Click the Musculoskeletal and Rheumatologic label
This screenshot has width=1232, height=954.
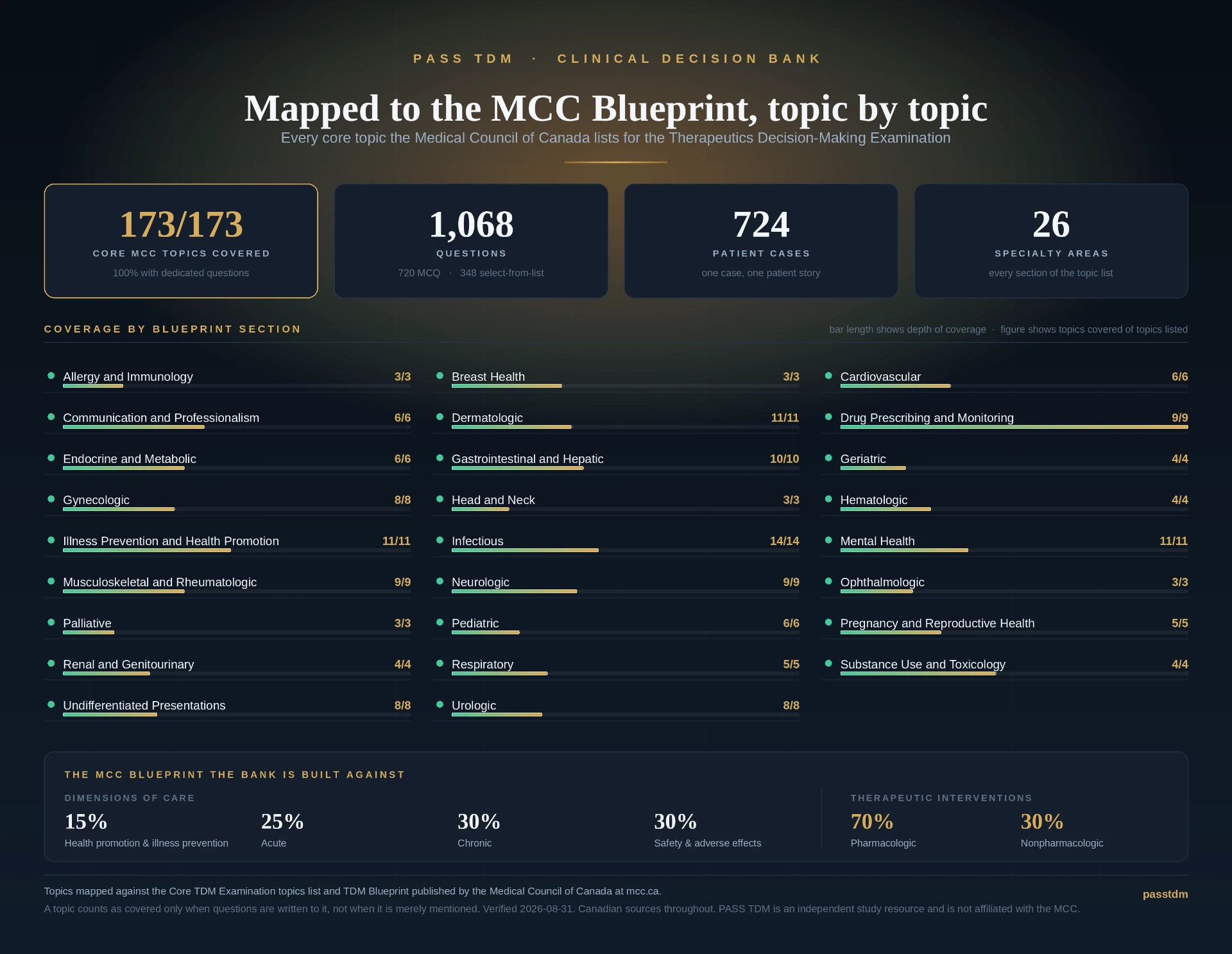160,582
